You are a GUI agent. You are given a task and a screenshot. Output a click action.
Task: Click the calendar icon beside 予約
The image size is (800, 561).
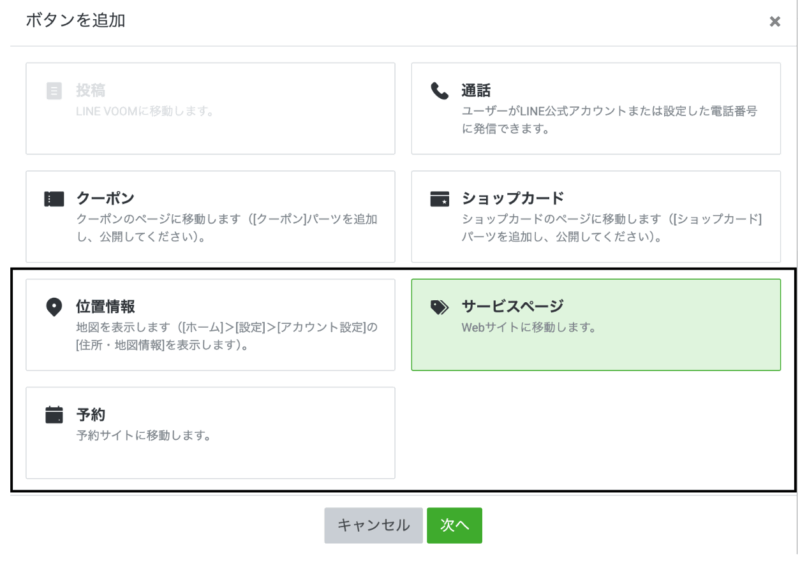[54, 415]
